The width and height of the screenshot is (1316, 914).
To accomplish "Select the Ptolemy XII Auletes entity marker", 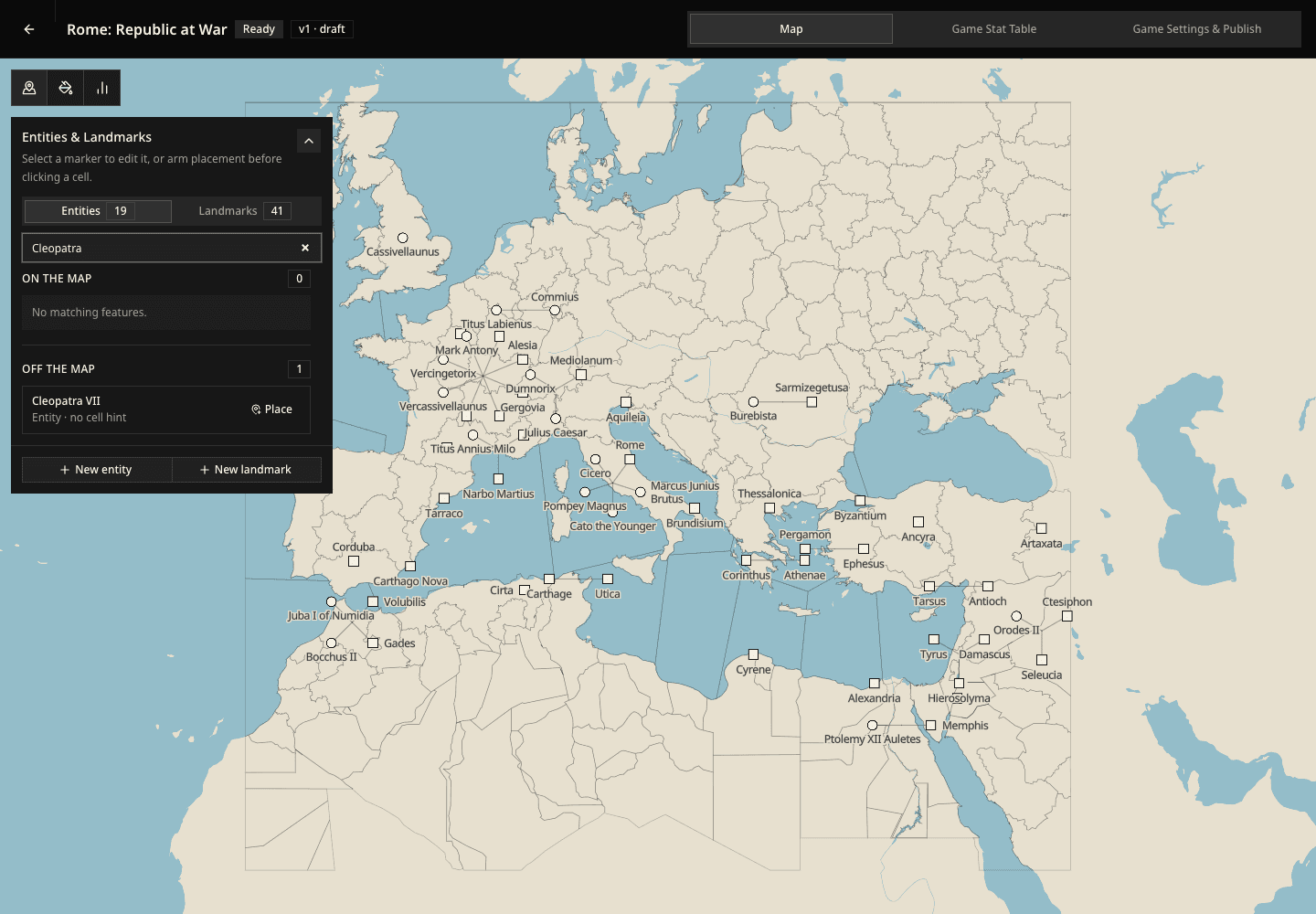I will coord(872,726).
